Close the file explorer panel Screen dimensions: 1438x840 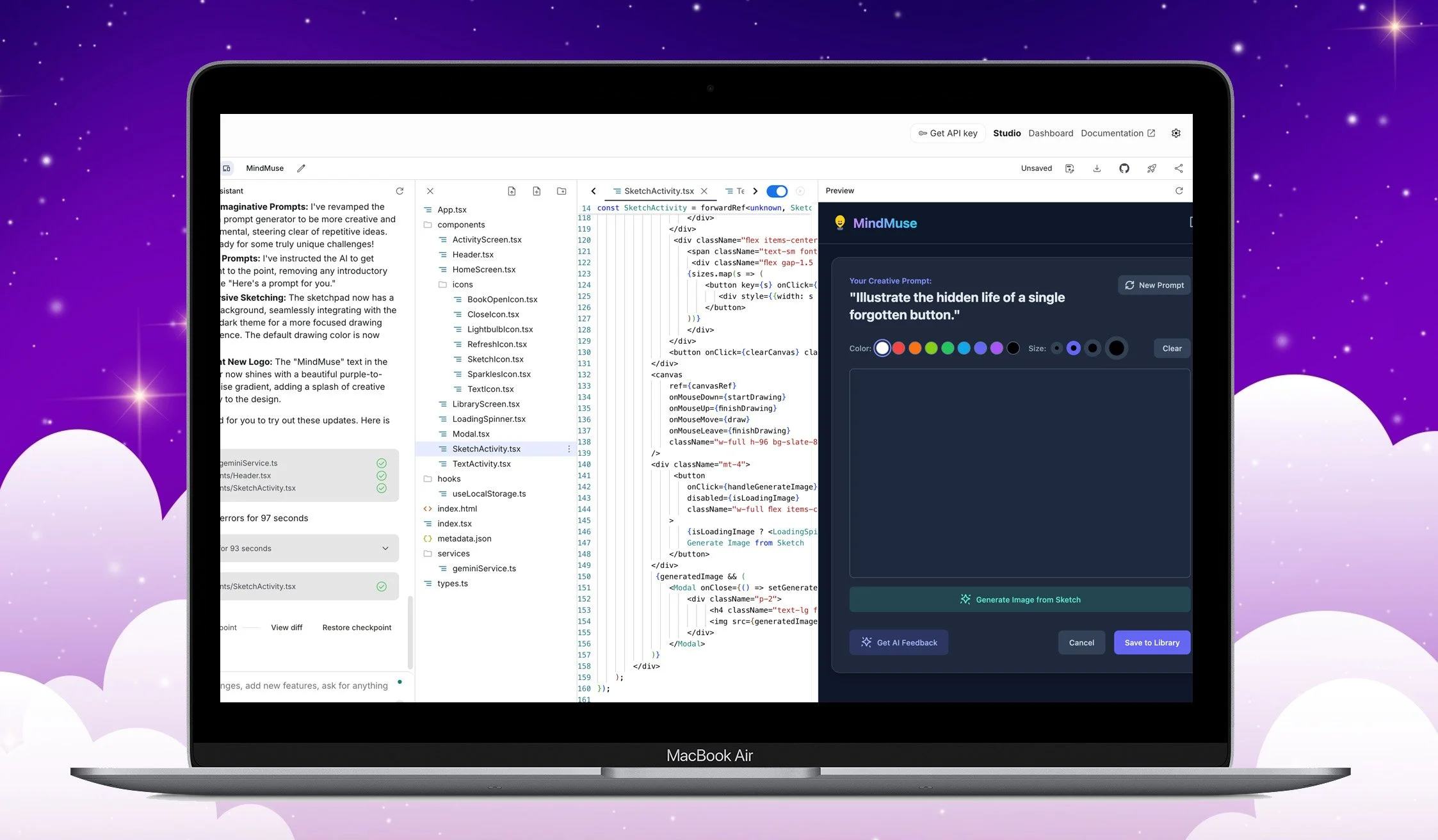[x=430, y=191]
